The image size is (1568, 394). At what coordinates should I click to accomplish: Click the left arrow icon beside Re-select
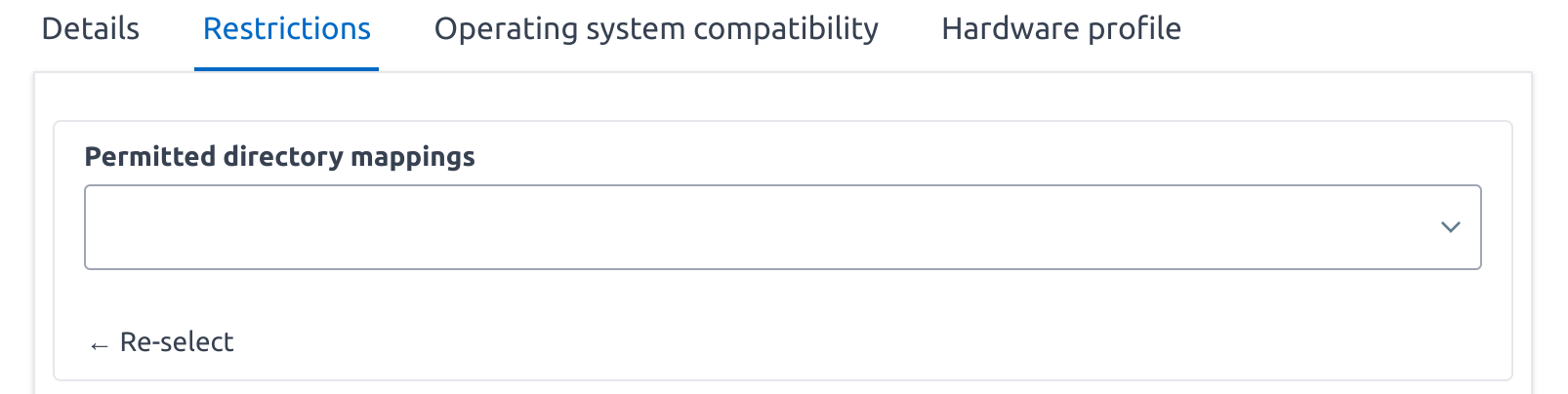click(99, 345)
